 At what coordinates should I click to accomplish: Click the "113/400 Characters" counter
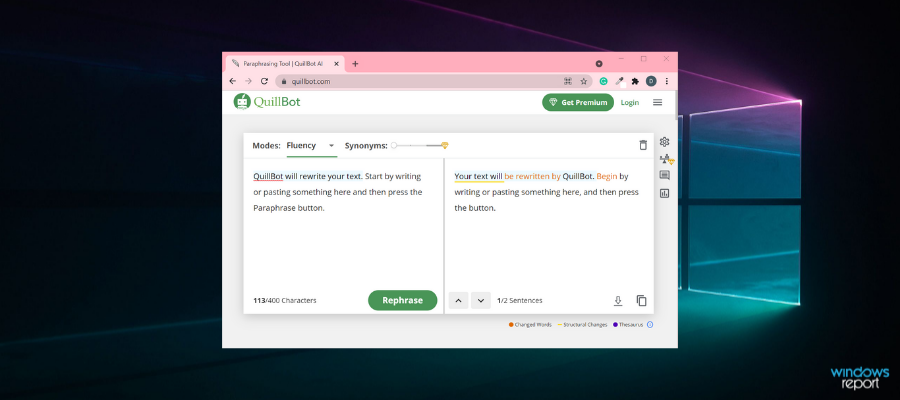click(x=285, y=301)
